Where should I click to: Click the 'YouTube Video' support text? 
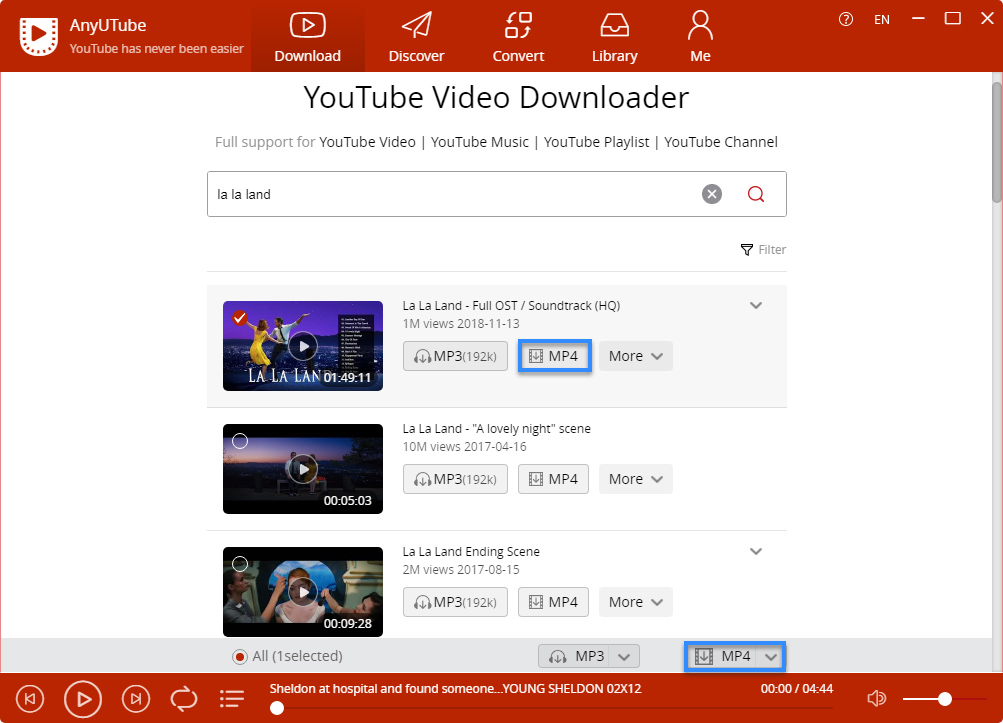tap(367, 142)
